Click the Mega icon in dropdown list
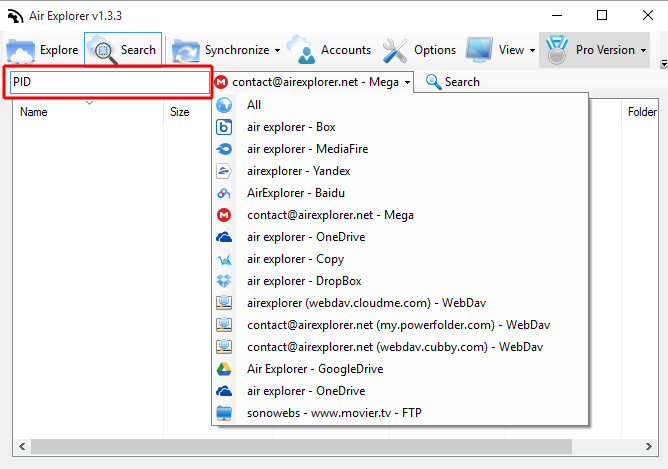This screenshot has height=469, width=668. 224,215
